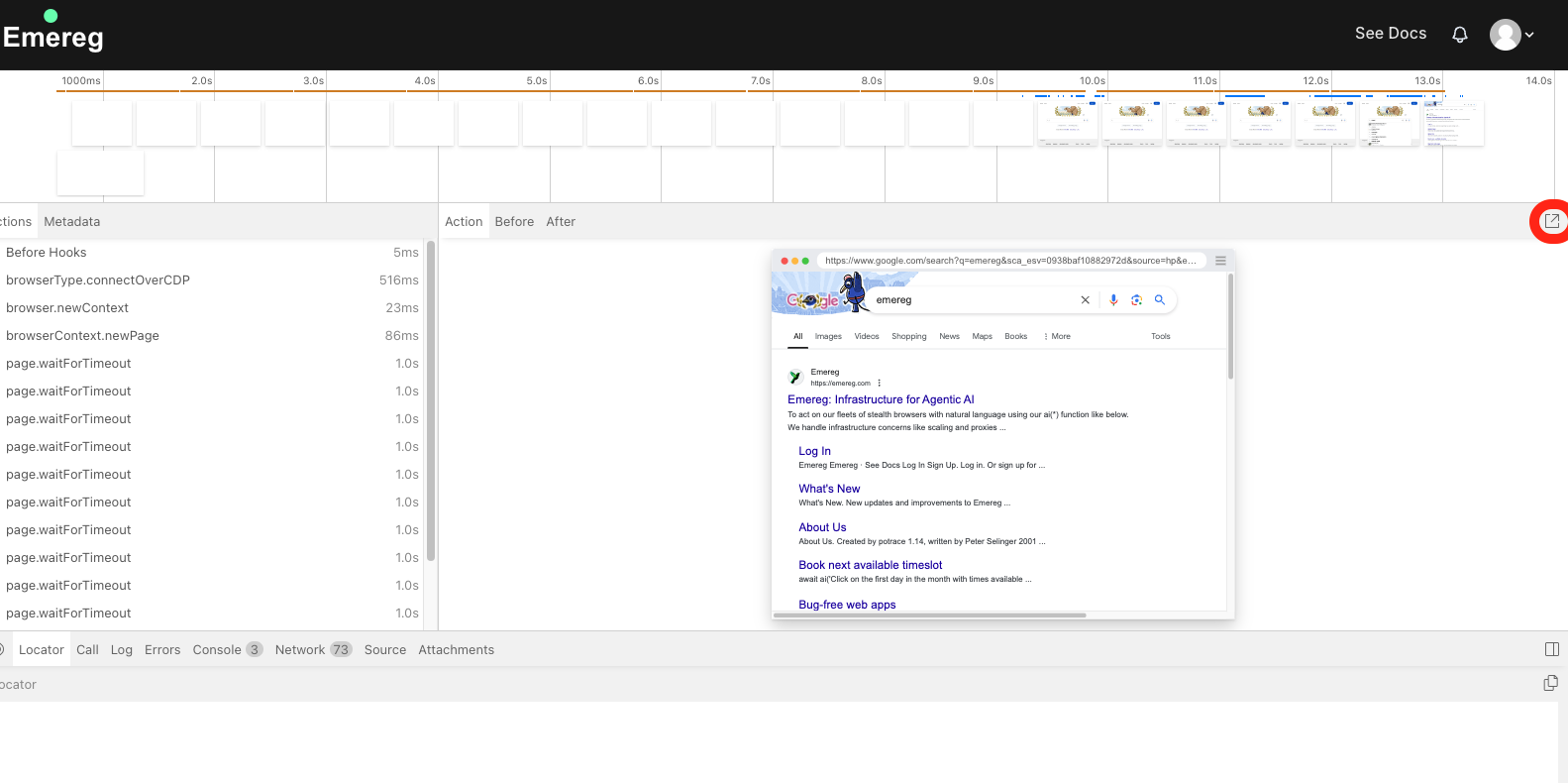
Task: Select the Before snapshot tab
Action: click(x=514, y=222)
